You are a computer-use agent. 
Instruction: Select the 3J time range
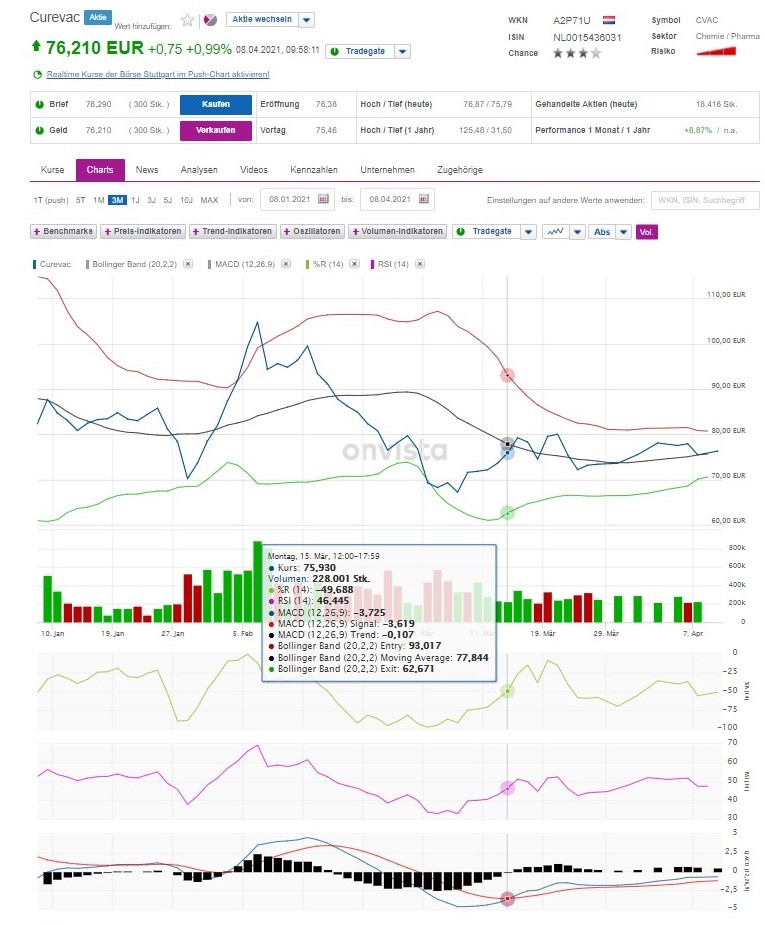pos(152,201)
